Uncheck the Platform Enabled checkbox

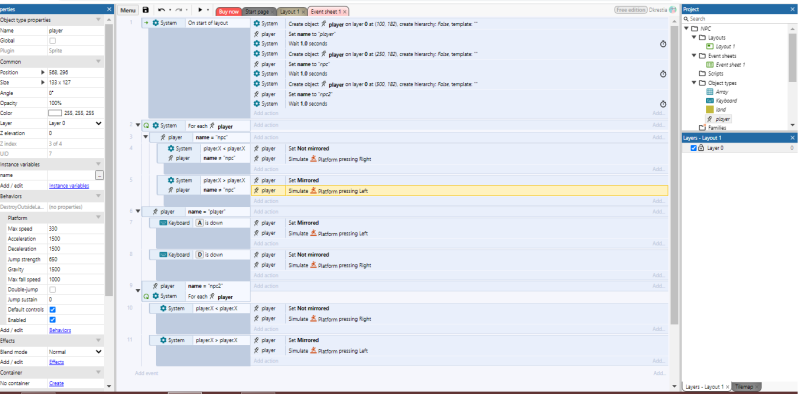click(52, 320)
